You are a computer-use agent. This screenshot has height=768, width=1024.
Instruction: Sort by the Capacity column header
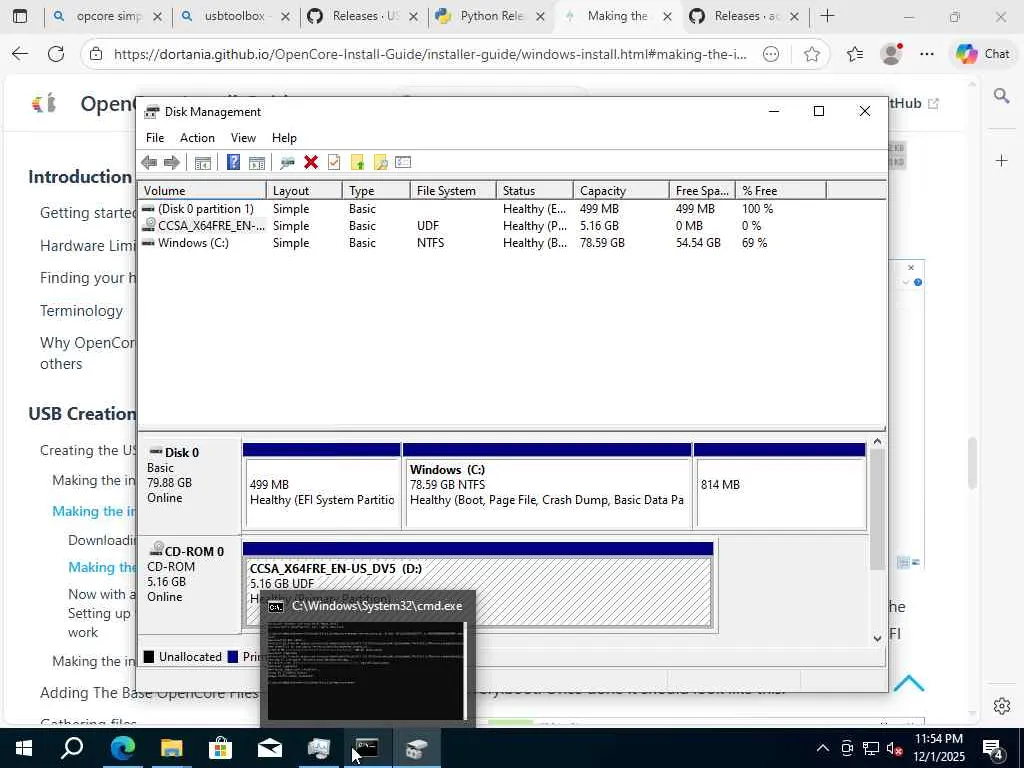(x=621, y=191)
